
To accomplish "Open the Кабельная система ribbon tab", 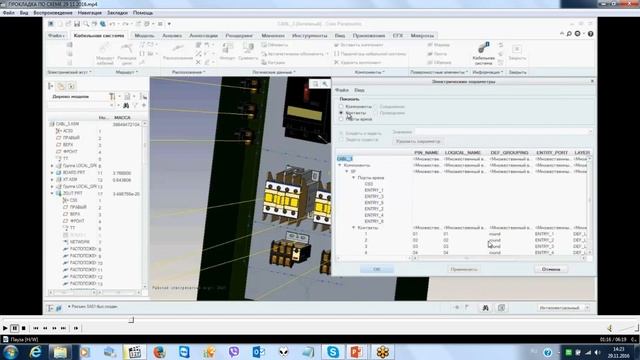I will click(99, 36).
